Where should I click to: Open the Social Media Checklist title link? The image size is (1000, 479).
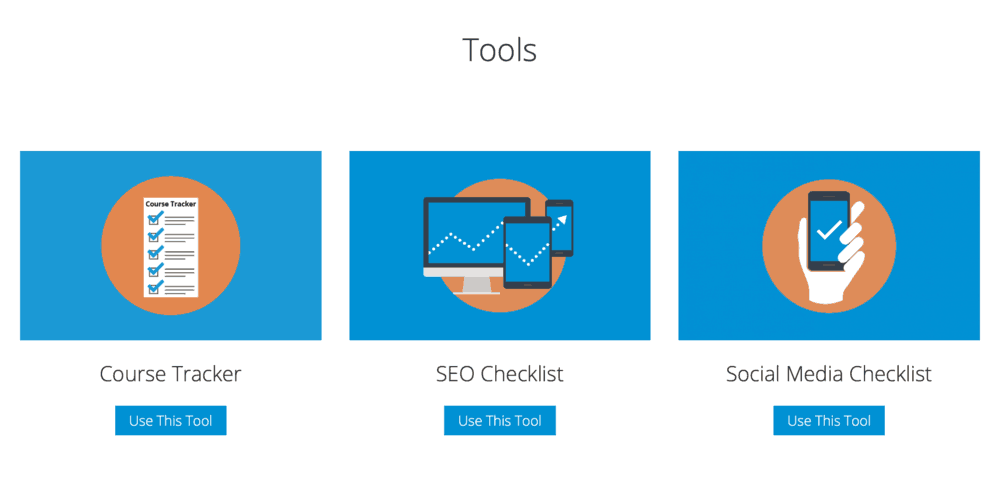coord(828,374)
